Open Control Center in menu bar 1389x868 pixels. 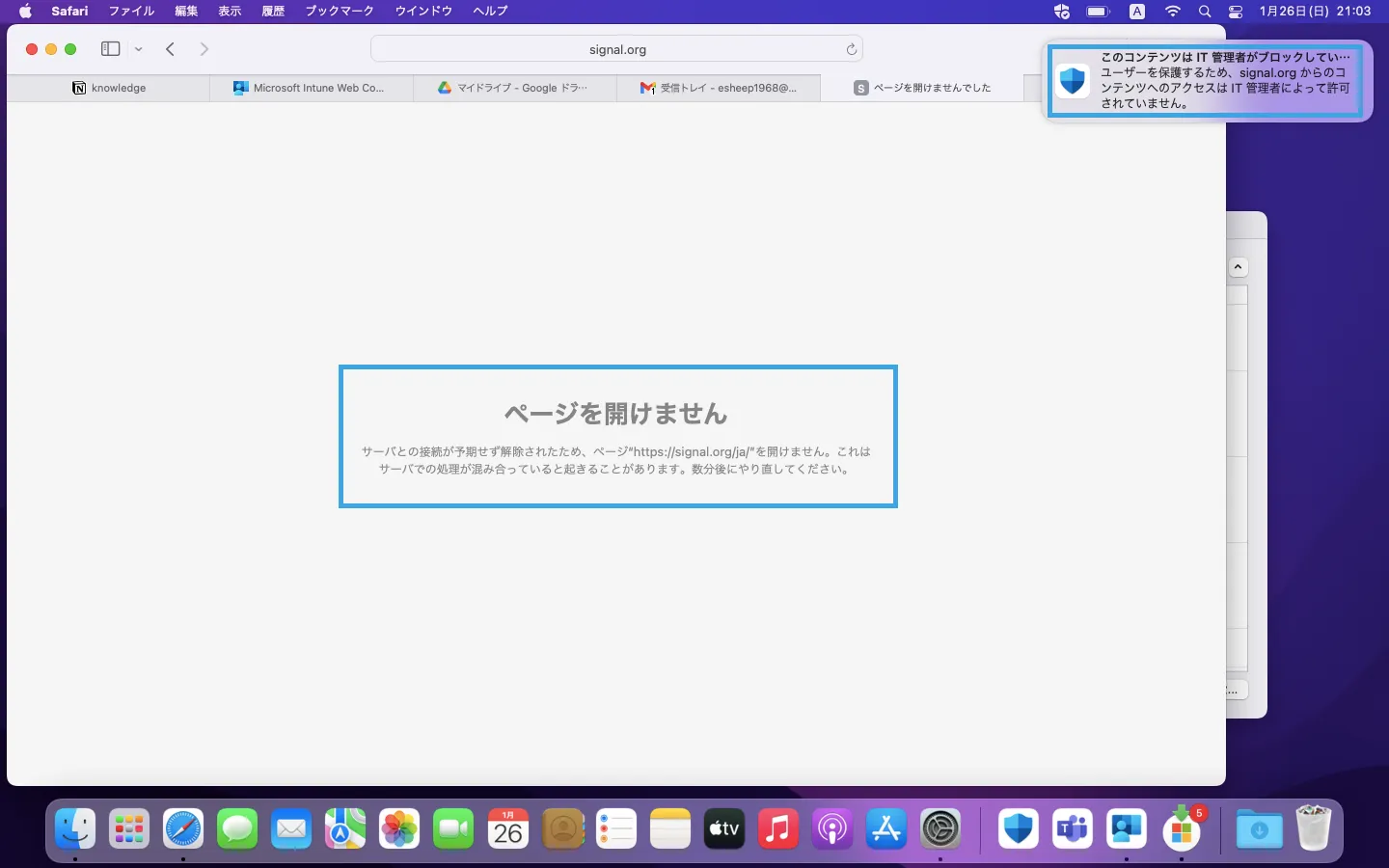tap(1236, 11)
